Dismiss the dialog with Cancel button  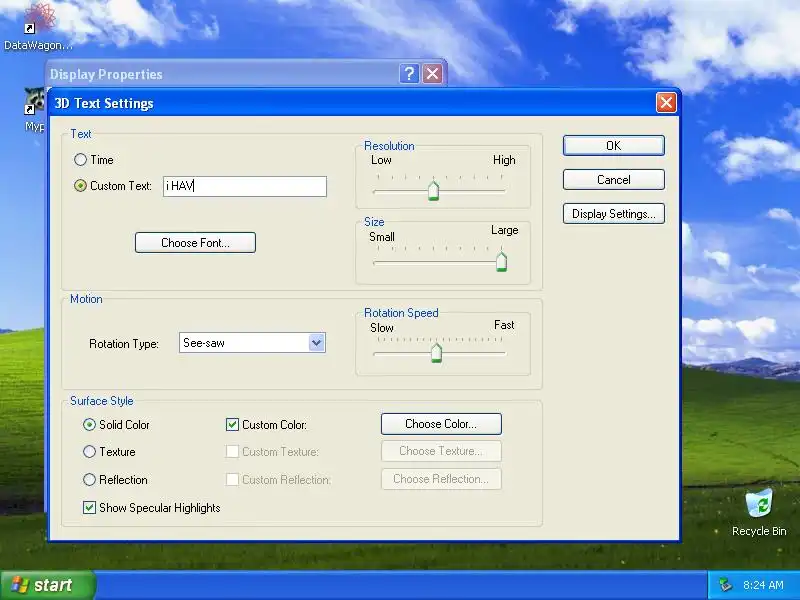tap(614, 180)
